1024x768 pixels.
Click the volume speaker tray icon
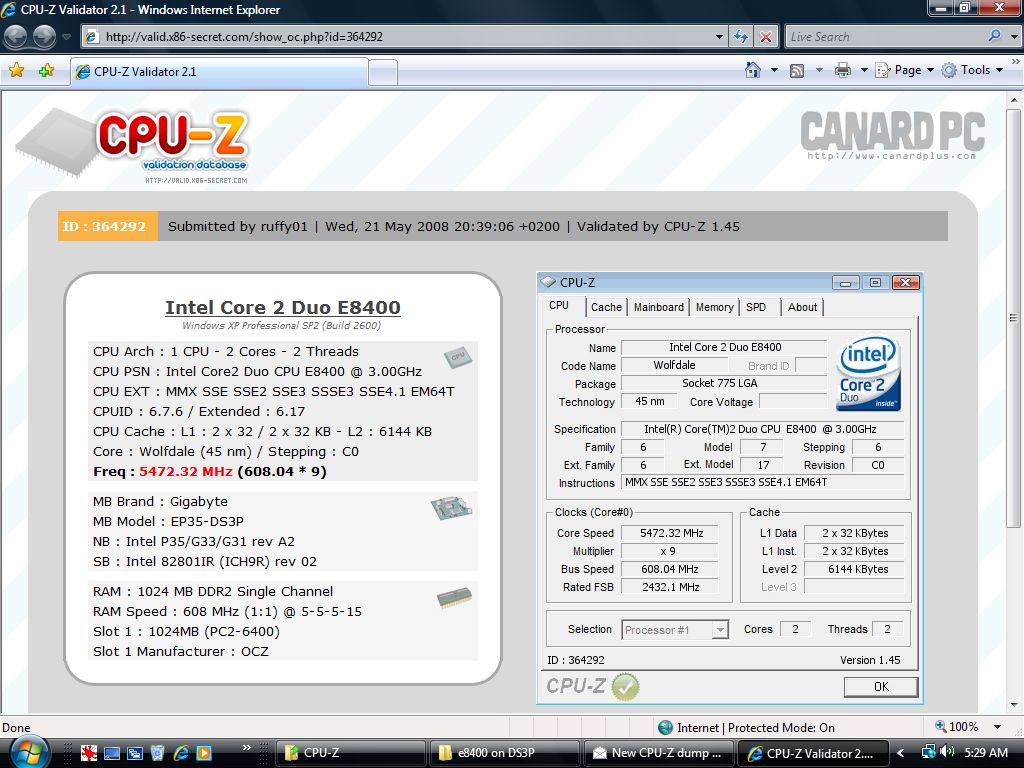(x=947, y=752)
